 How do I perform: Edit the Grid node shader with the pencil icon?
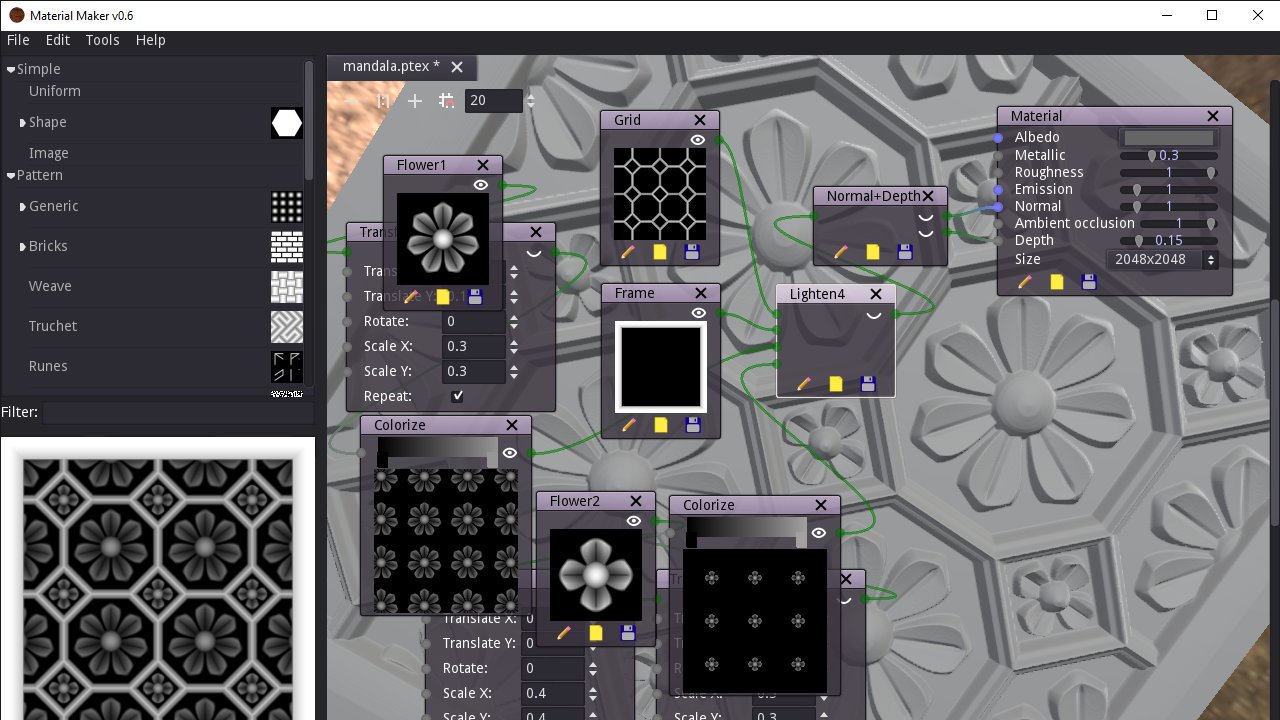tap(628, 252)
